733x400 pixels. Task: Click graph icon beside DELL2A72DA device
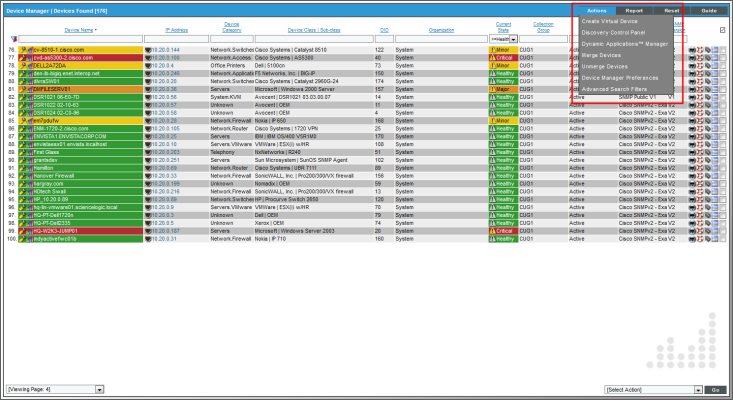[x=30, y=66]
